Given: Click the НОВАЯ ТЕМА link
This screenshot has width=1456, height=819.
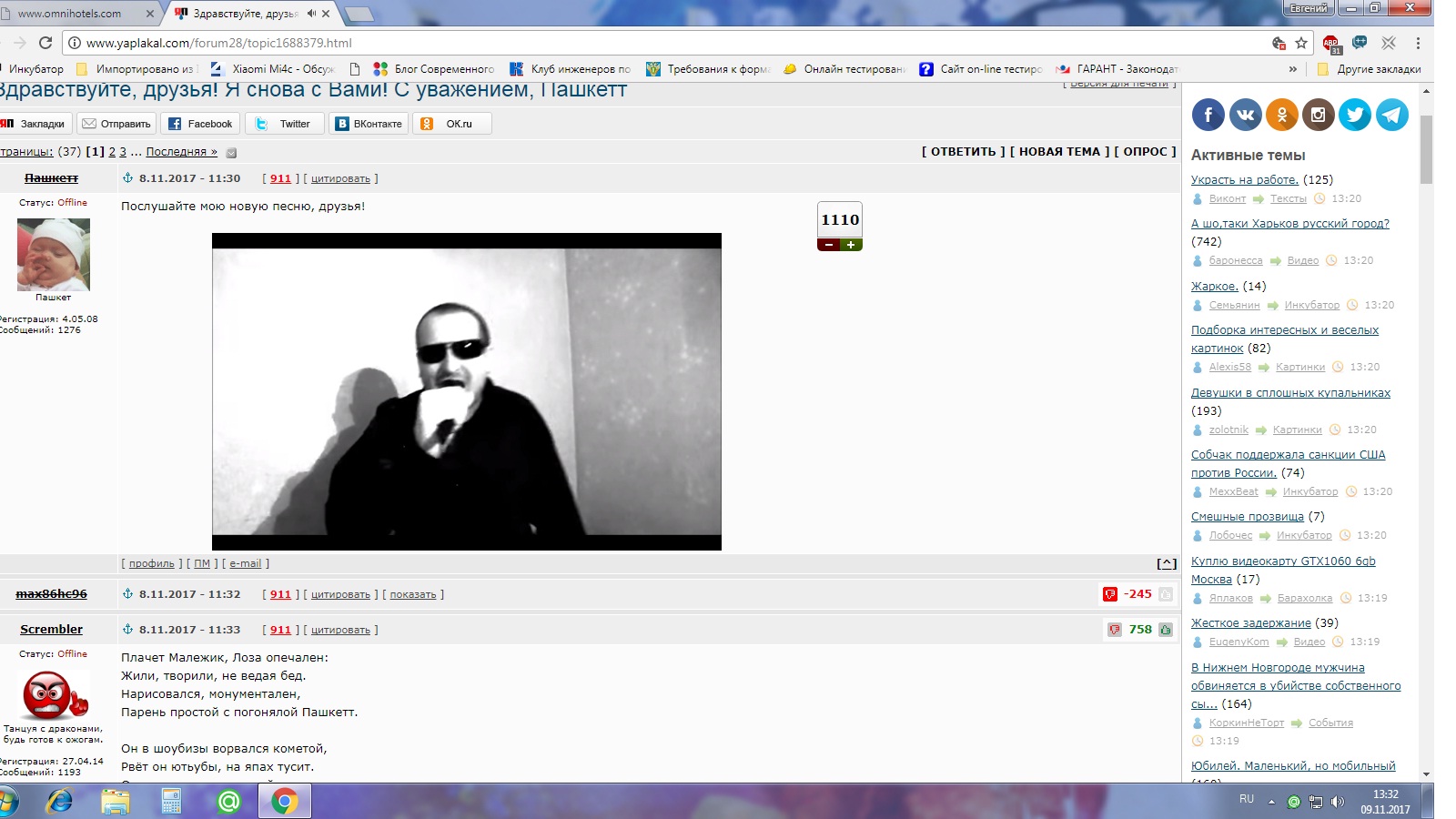Looking at the screenshot, I should click(1059, 152).
